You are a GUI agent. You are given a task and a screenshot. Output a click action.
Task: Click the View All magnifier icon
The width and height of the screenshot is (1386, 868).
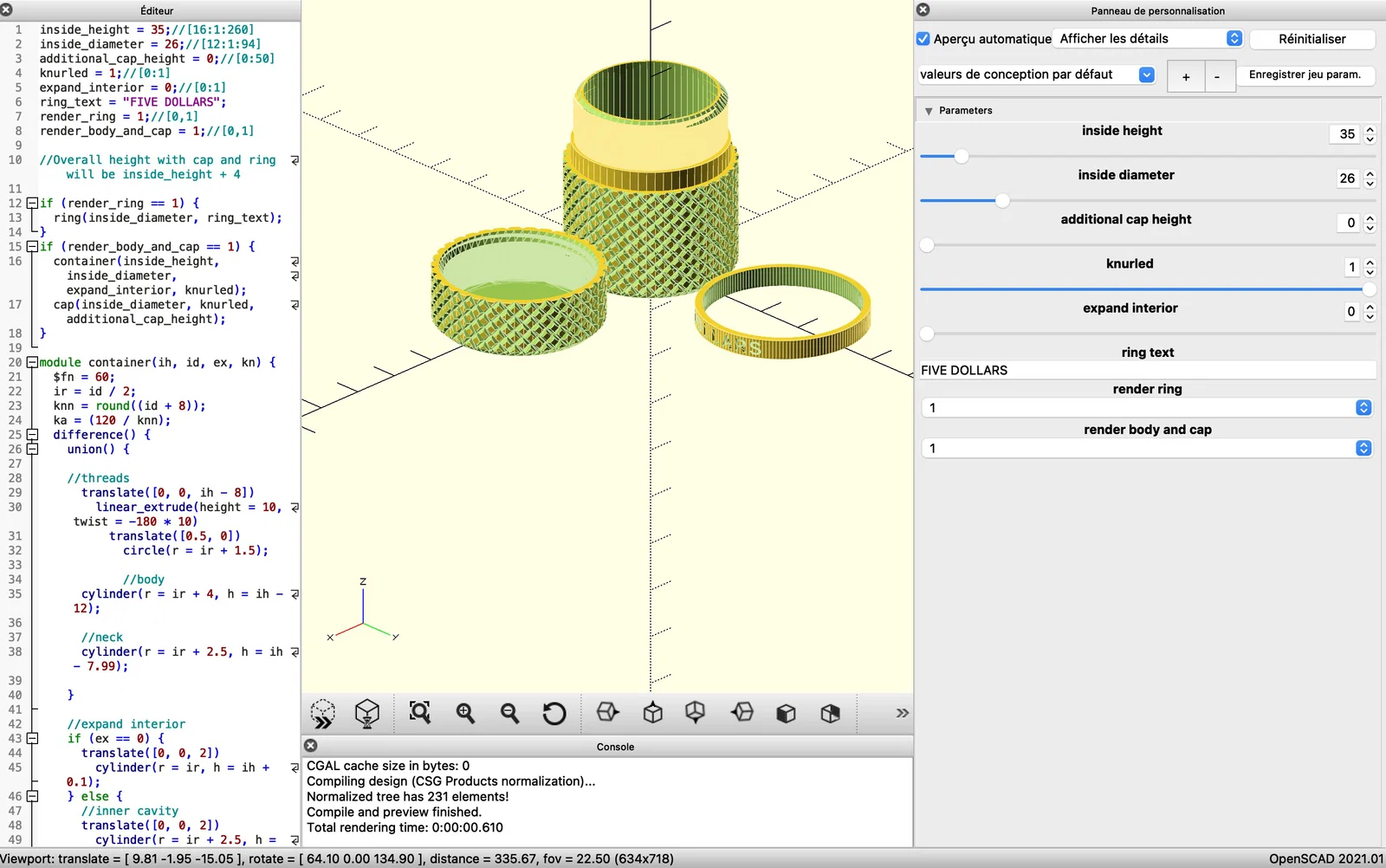pyautogui.click(x=420, y=713)
